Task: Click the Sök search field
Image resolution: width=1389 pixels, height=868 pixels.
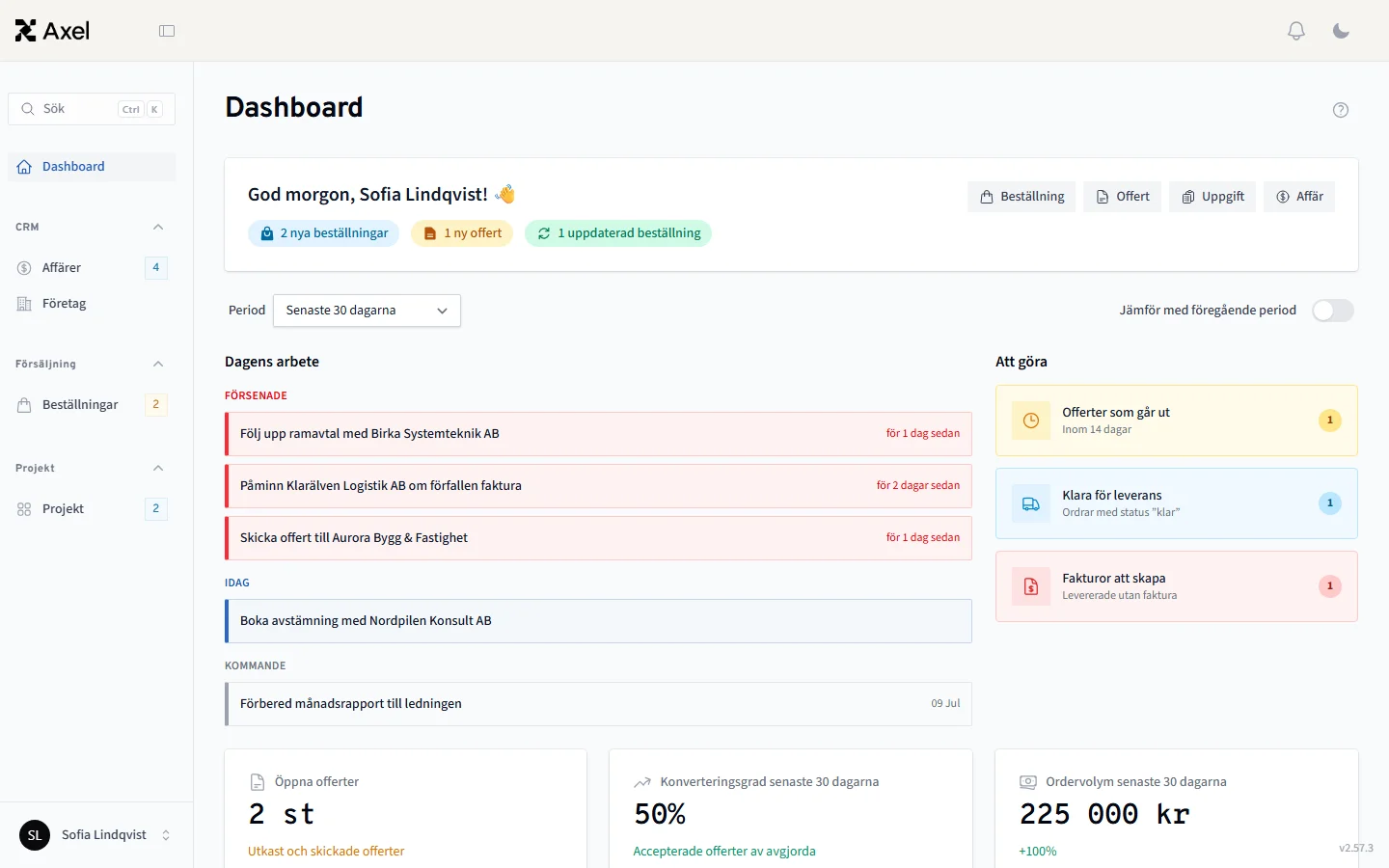Action: click(x=92, y=109)
